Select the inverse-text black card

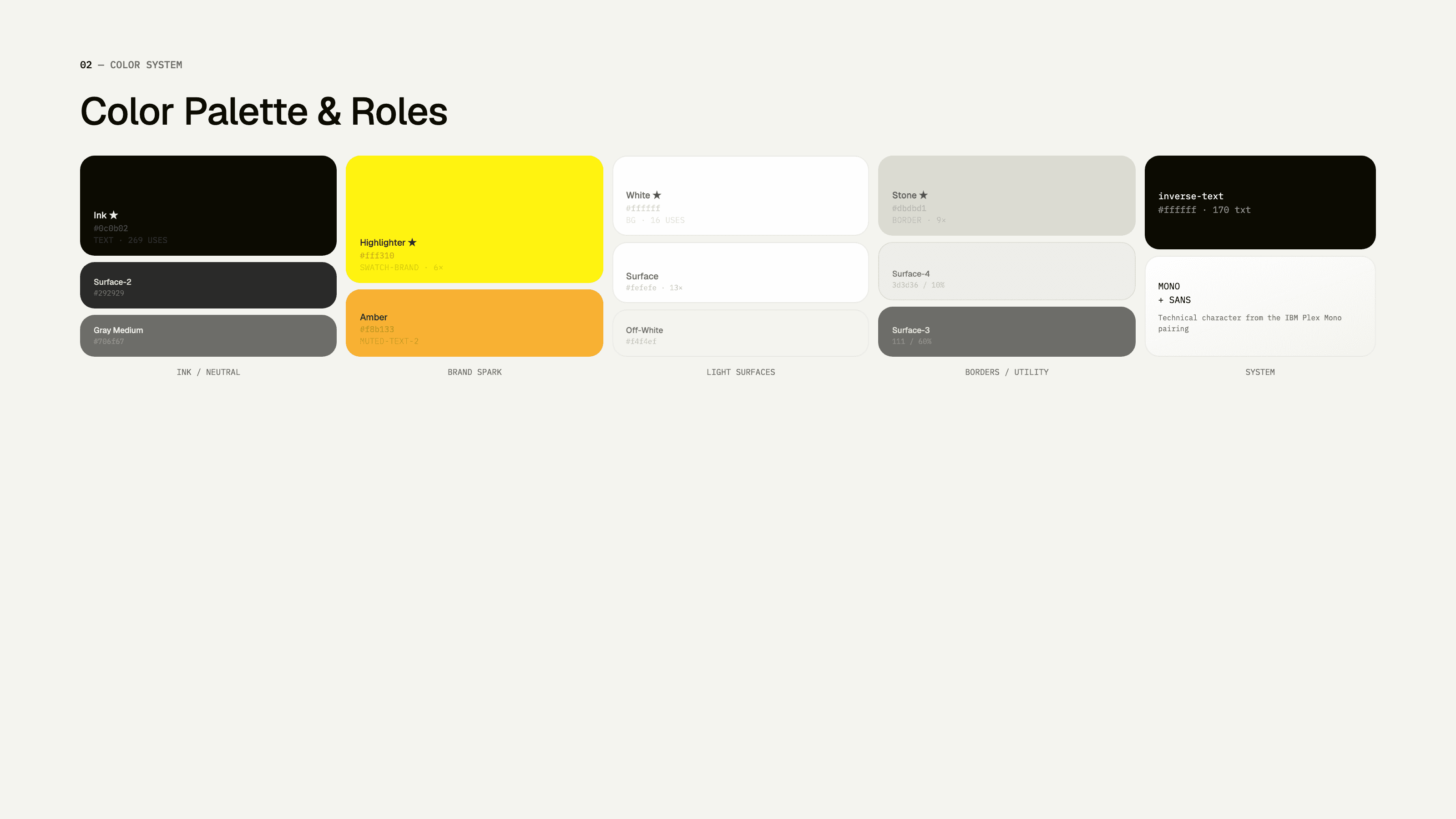(1260, 202)
